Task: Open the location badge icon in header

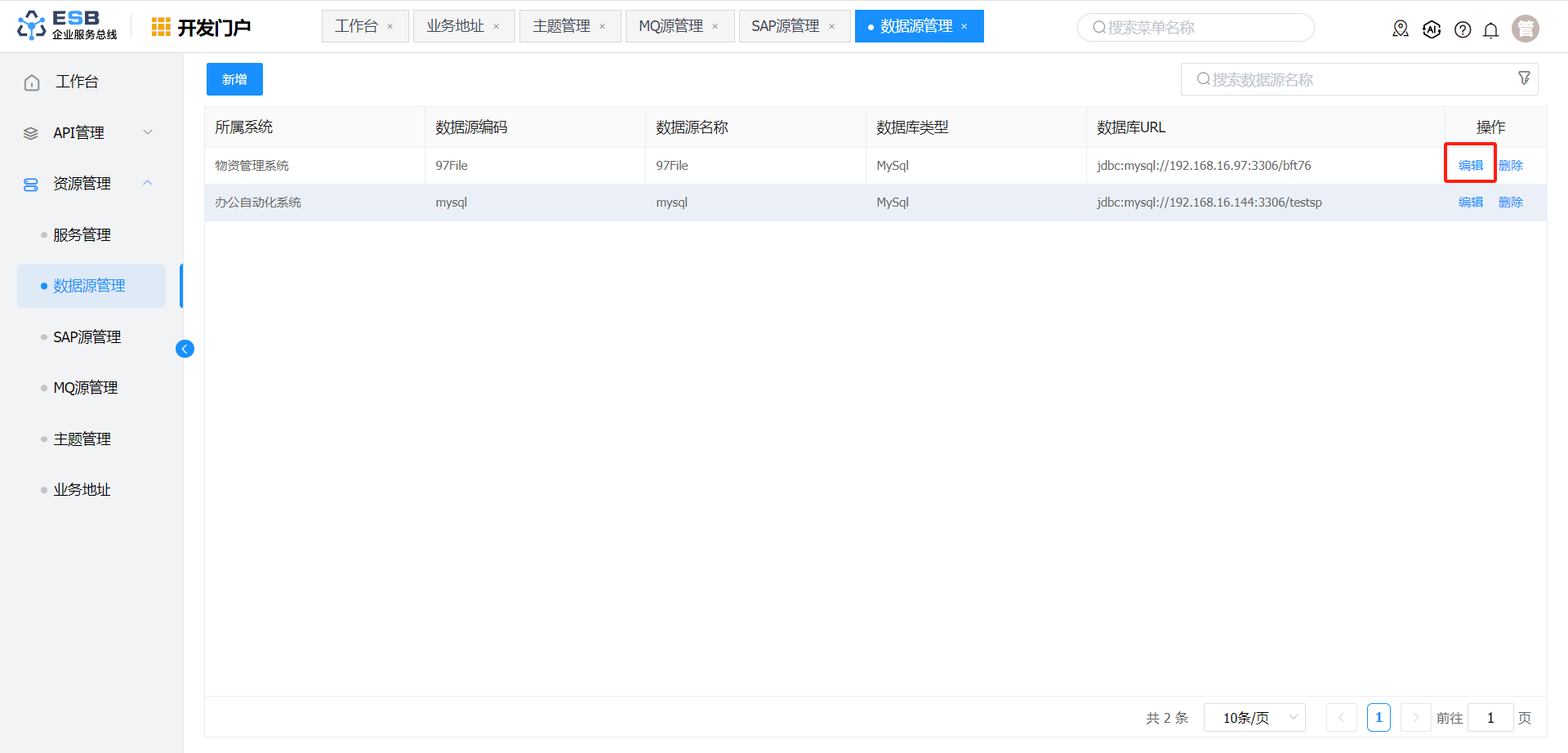Action: click(1400, 29)
